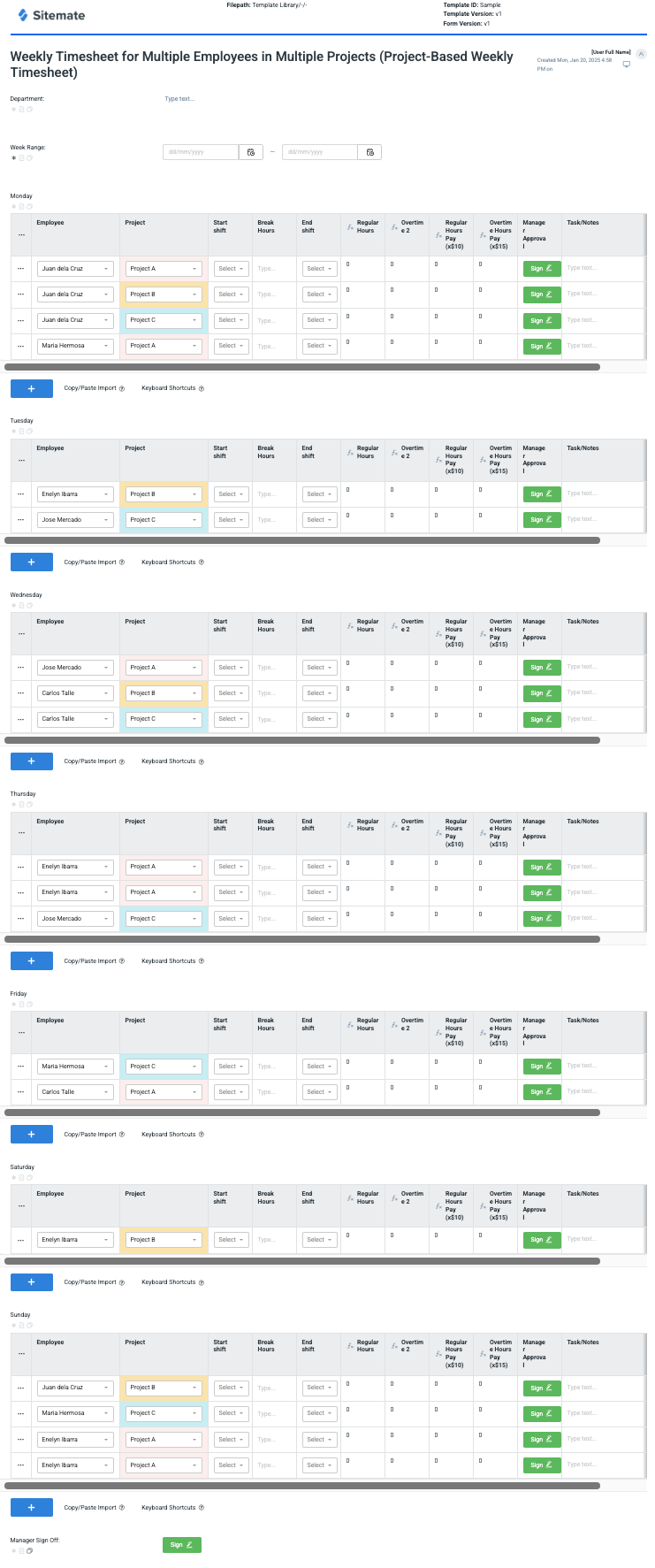Screen dimensions: 655x1568
Task: Add a row with Sunday's blue plus button
Action: pos(32,1508)
